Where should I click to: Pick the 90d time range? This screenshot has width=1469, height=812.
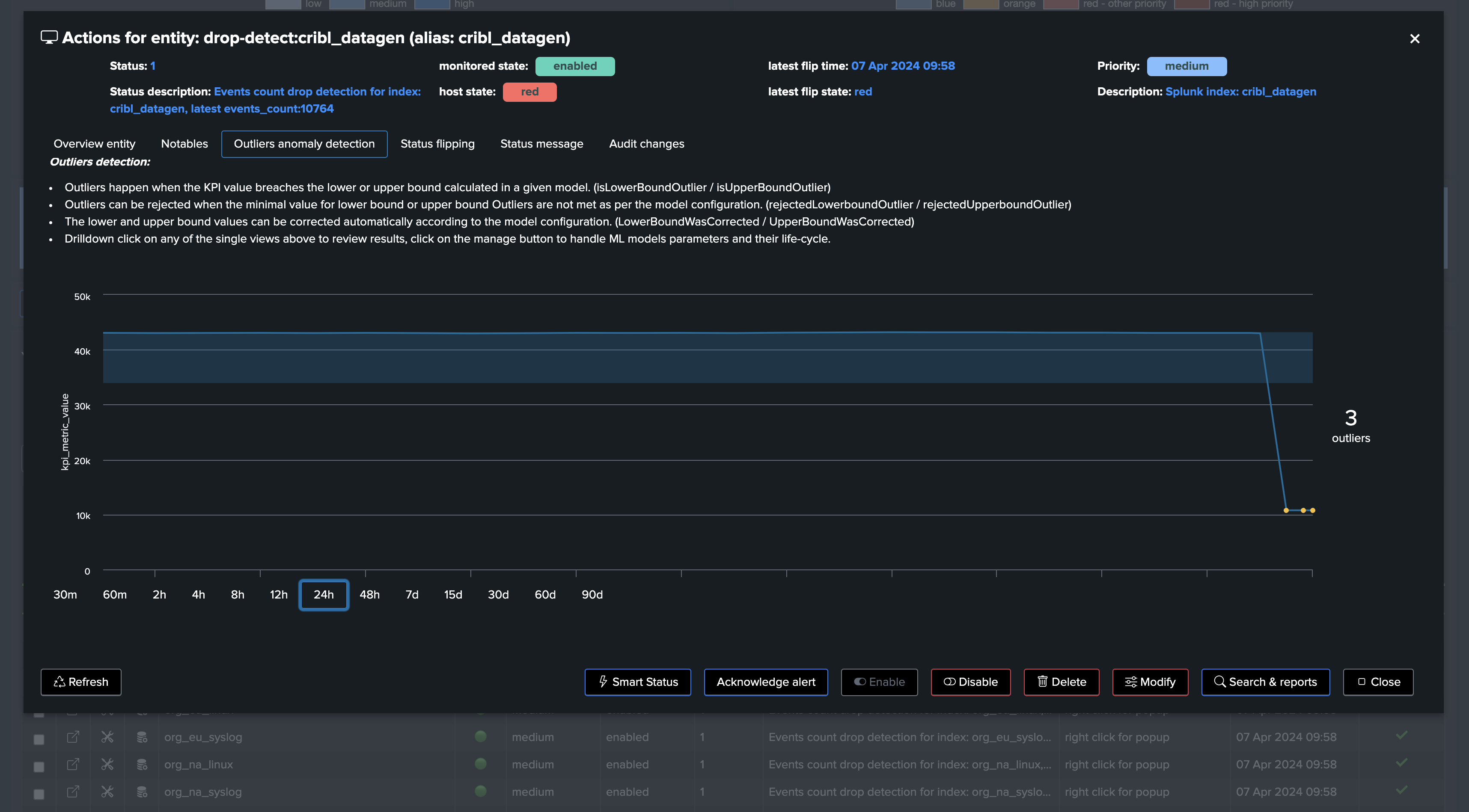pos(592,594)
